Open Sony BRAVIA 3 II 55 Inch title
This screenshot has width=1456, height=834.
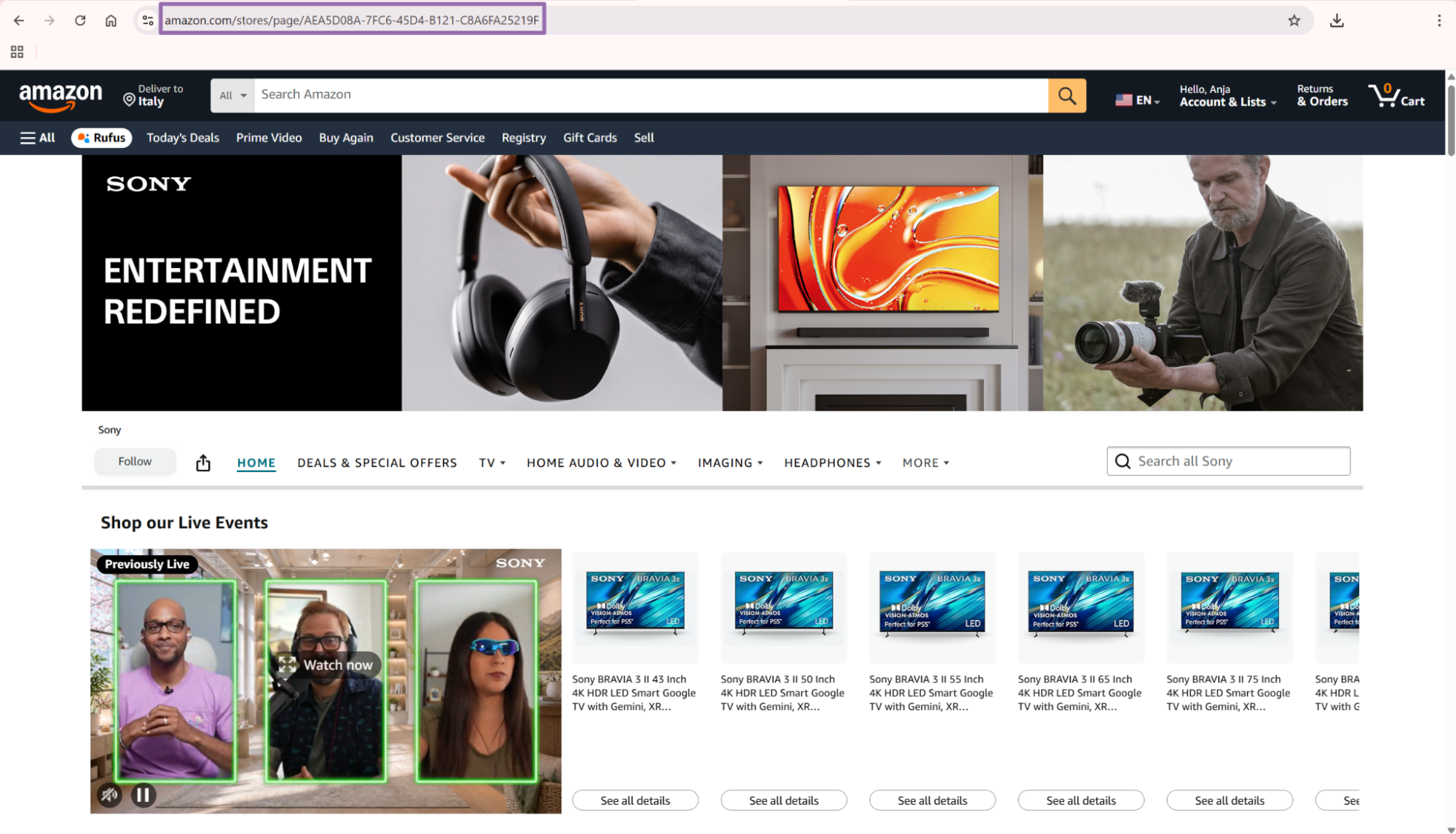[931, 693]
